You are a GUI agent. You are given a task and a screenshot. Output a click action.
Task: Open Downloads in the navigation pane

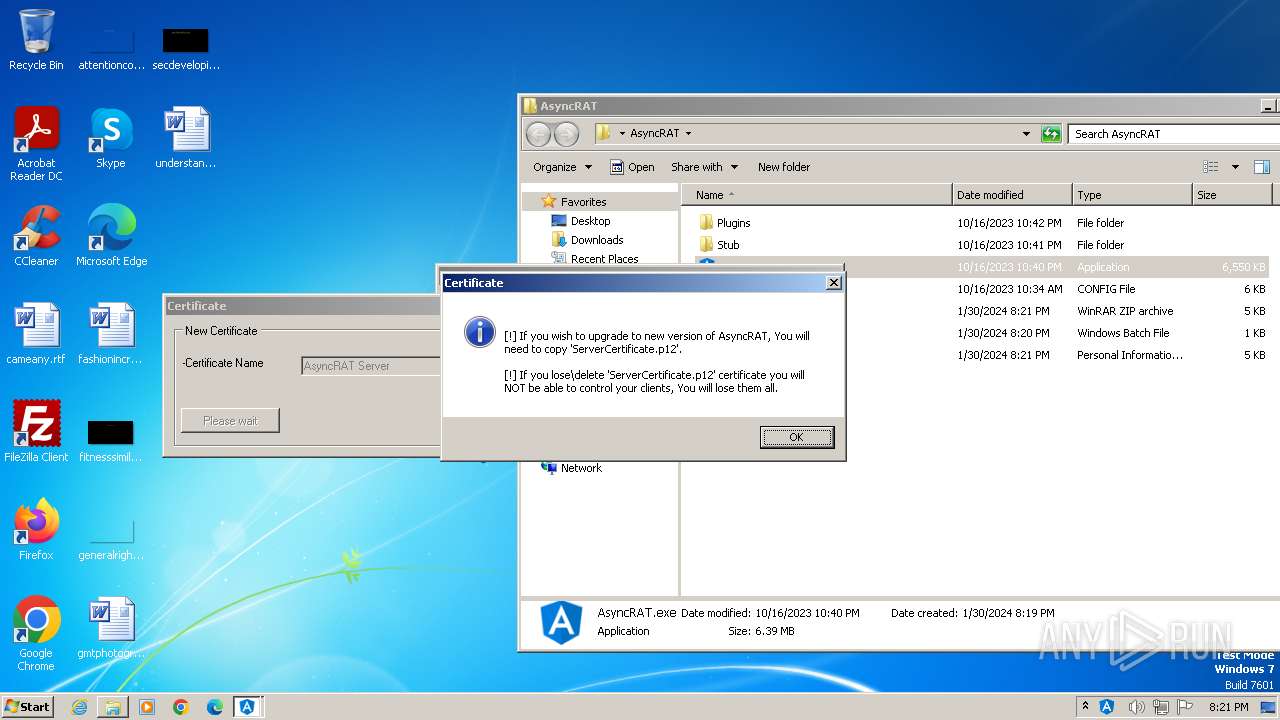[x=597, y=240]
